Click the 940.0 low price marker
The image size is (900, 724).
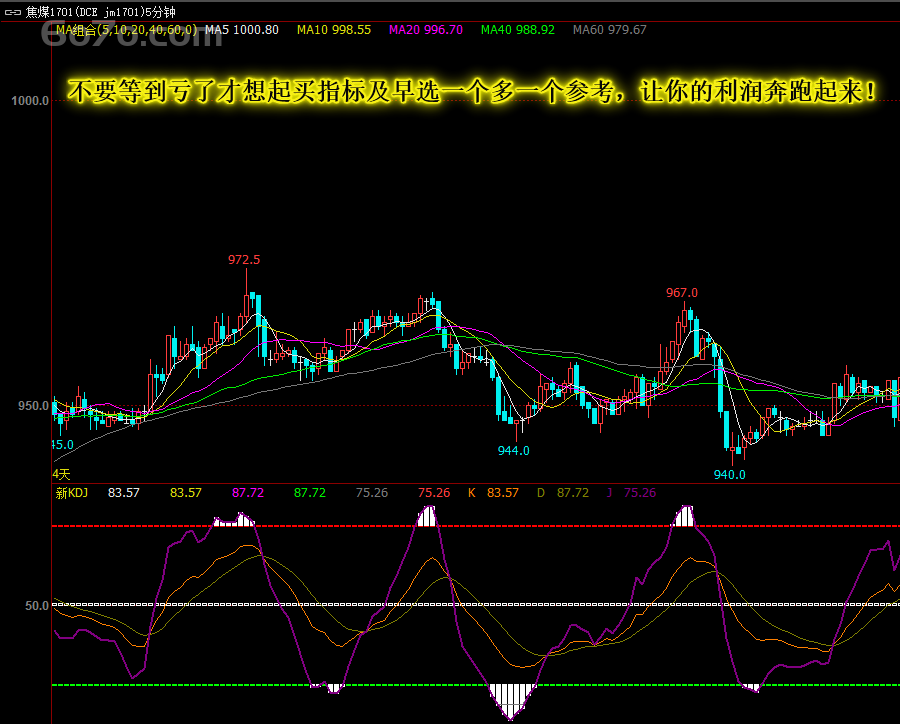(x=730, y=475)
